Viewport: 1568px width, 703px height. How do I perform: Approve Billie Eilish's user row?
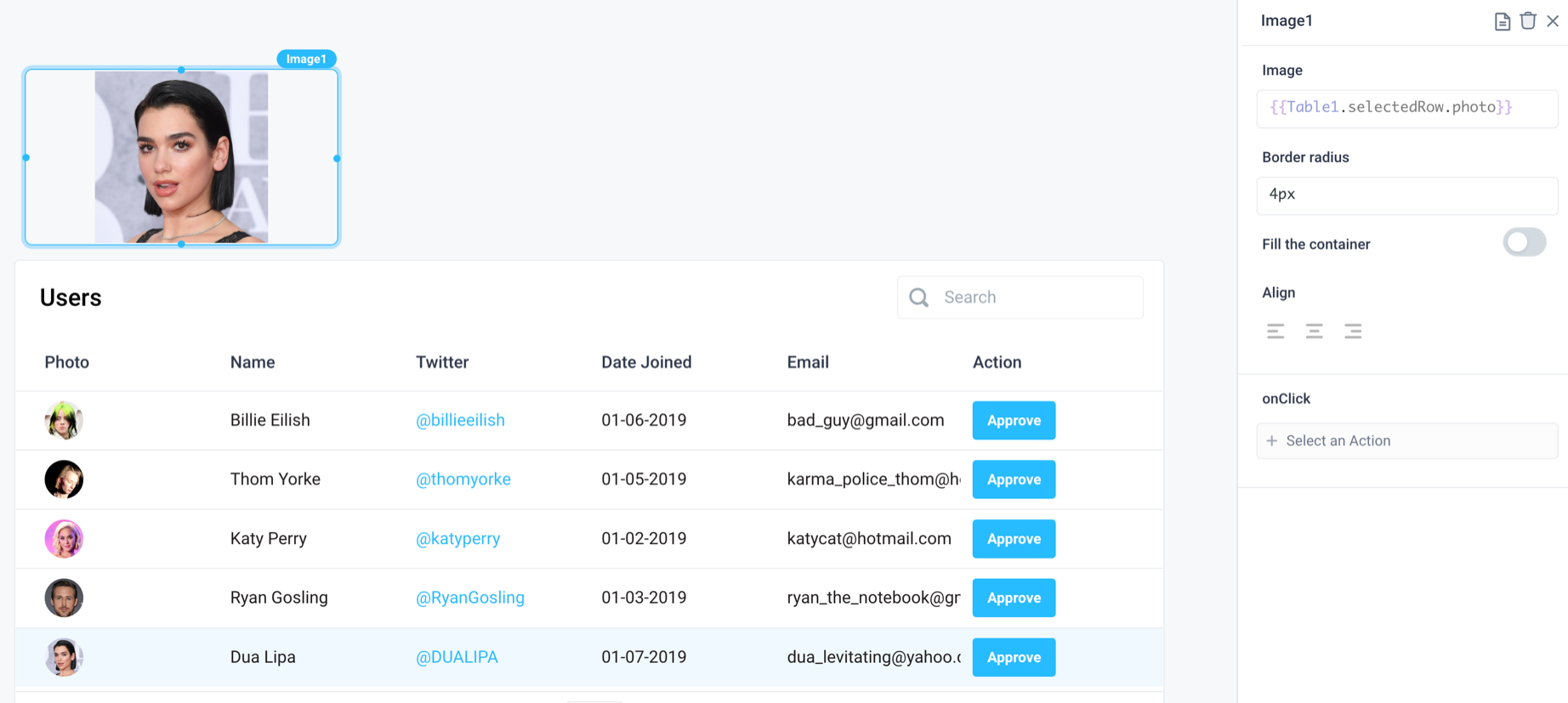[x=1014, y=421]
